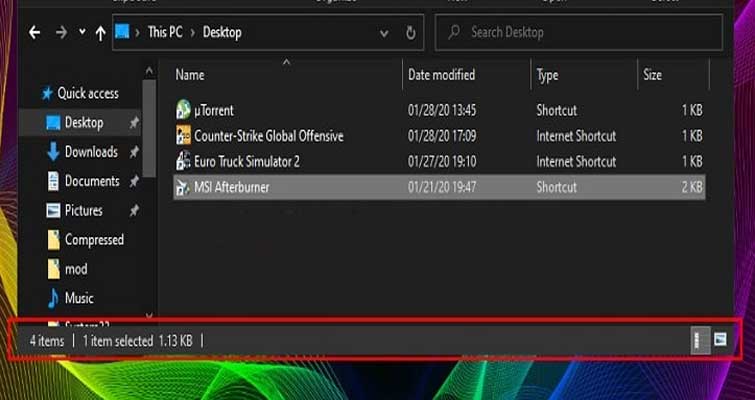Image resolution: width=755 pixels, height=400 pixels.
Task: Click the date '01/28/20 17:09'
Action: coord(442,136)
